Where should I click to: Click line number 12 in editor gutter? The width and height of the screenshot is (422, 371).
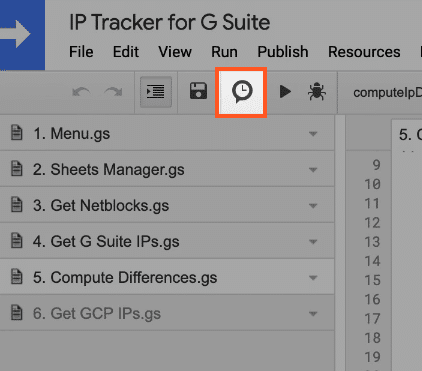coord(372,223)
